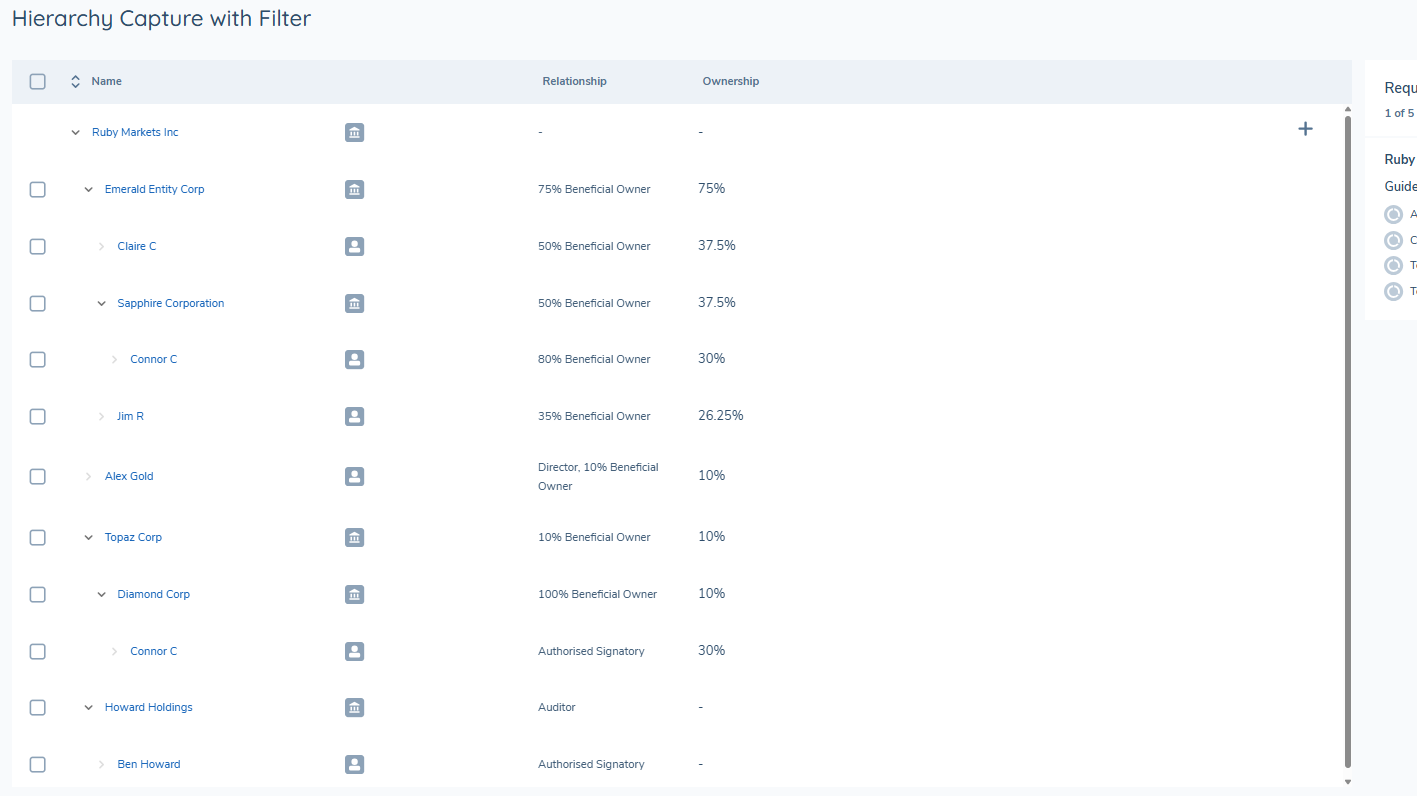Click the company icon for Topaz Corp
This screenshot has height=796, width=1417.
click(354, 538)
